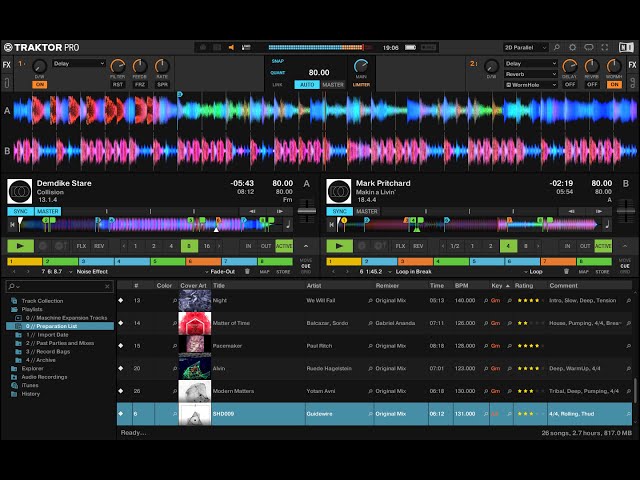The height and width of the screenshot is (480, 640).
Task: Toggle Deck B SYNC button
Action: pyautogui.click(x=339, y=211)
